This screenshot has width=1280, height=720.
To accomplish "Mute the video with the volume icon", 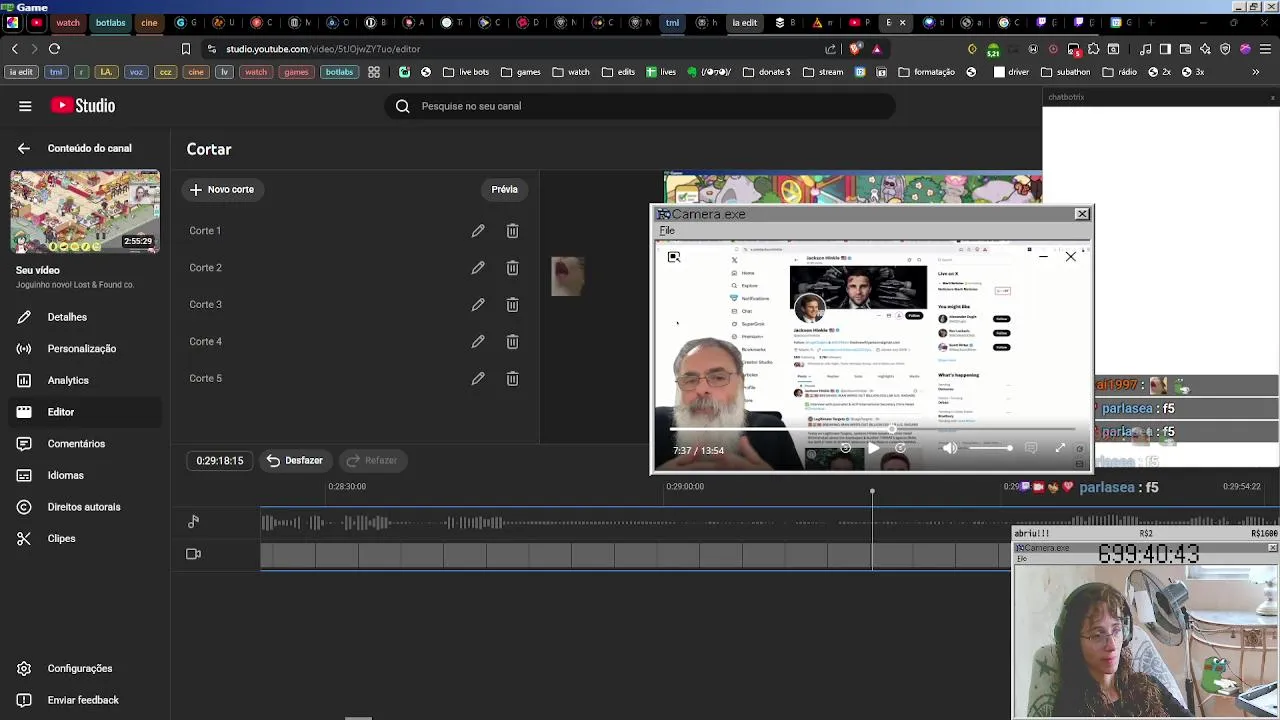I will click(x=949, y=449).
